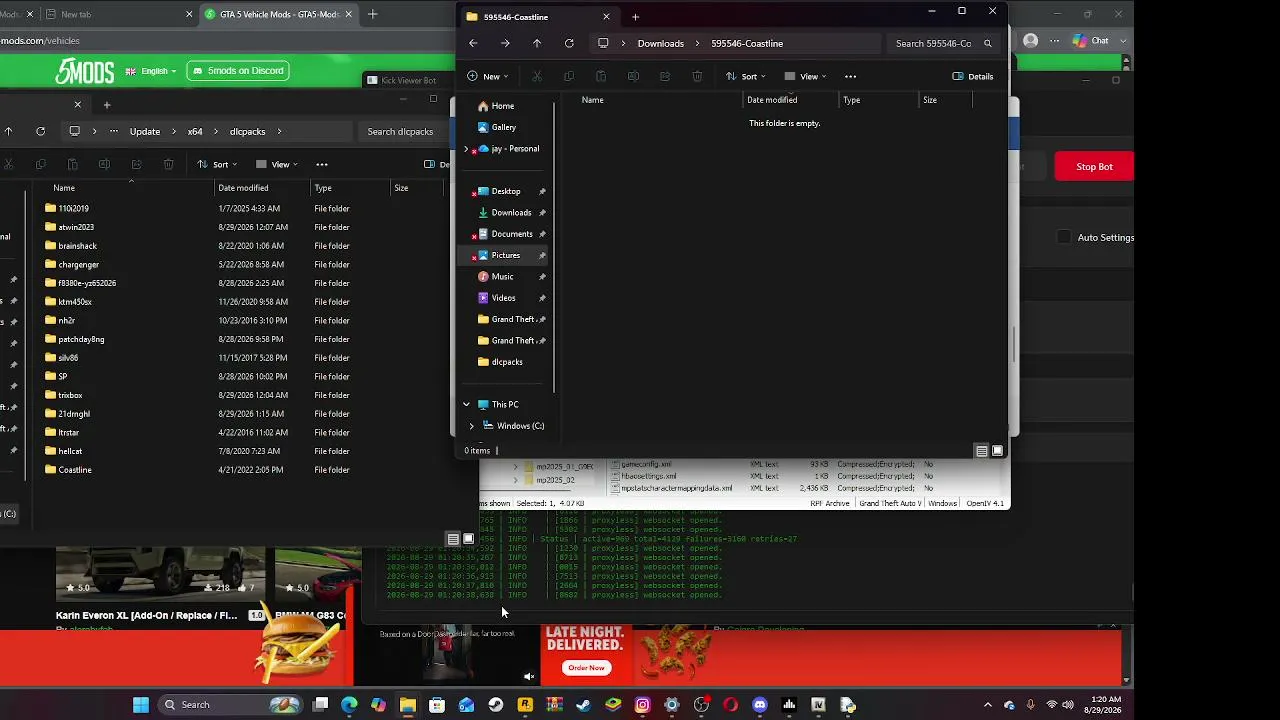Show hidden system tray icons
This screenshot has height=720, width=1280.
tap(988, 705)
